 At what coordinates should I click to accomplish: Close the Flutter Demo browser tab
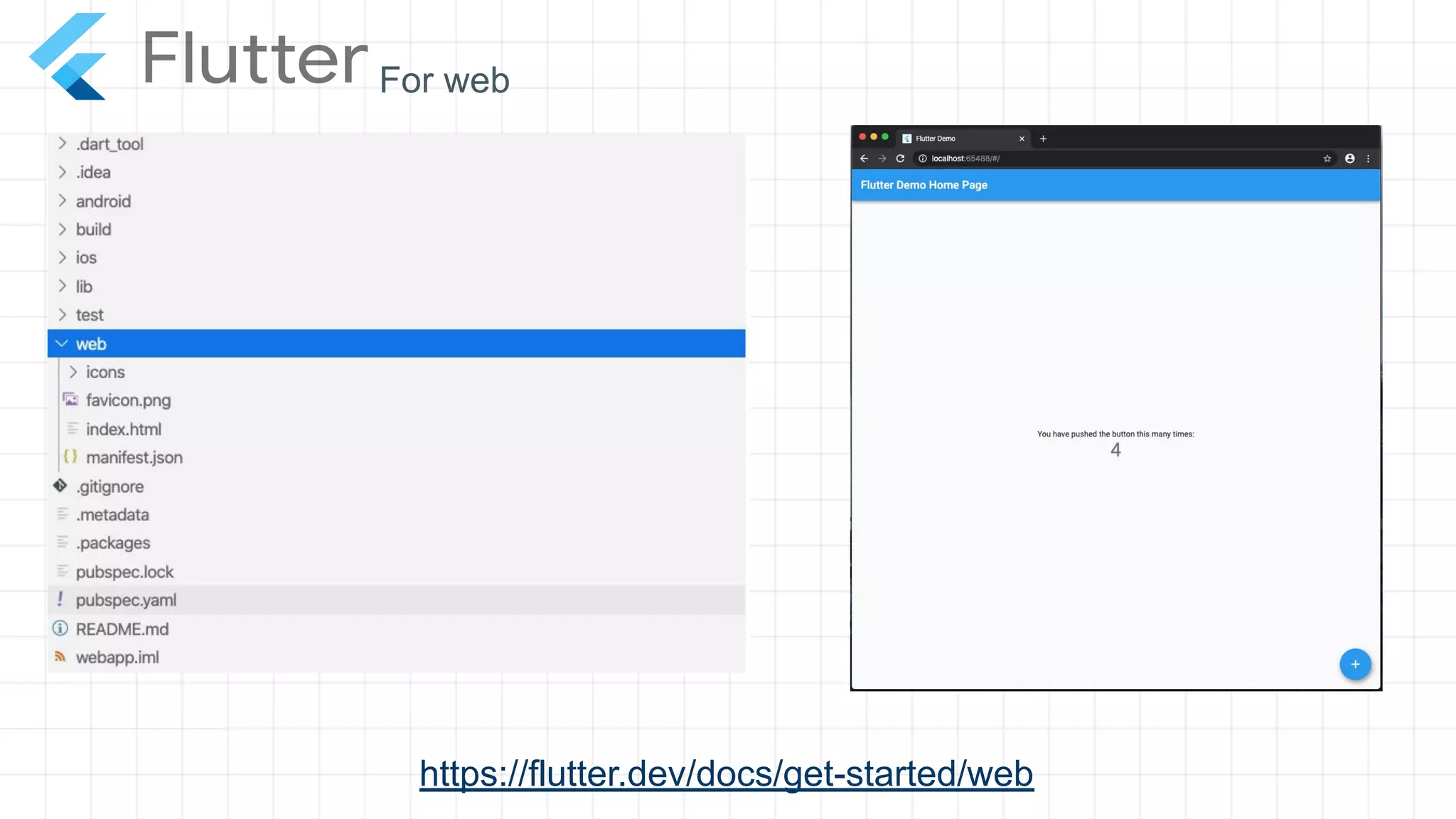1022,139
